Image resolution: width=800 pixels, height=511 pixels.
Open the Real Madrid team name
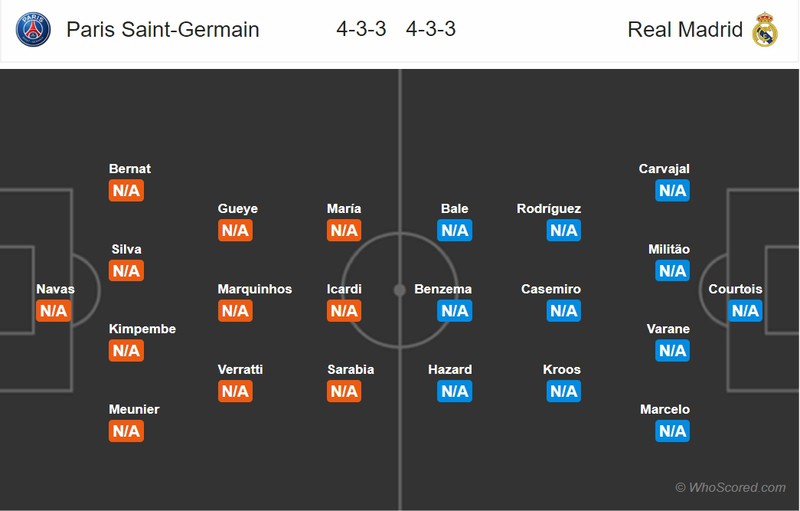[686, 29]
